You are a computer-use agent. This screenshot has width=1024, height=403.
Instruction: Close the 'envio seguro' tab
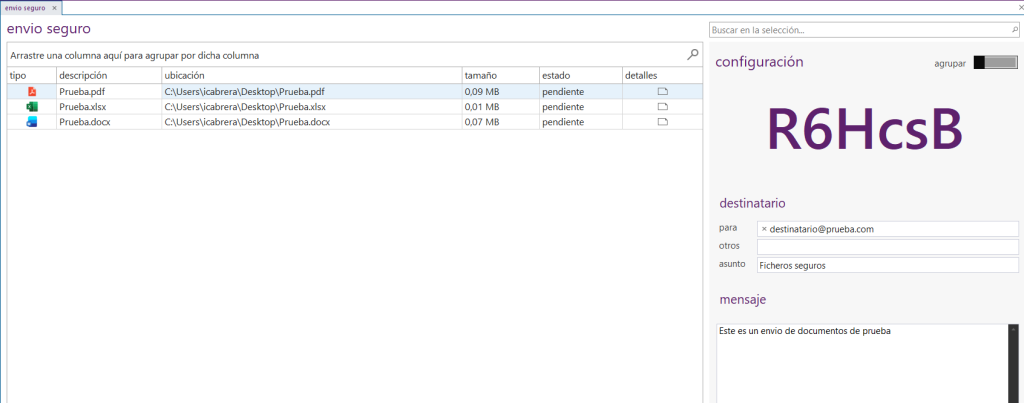point(55,8)
